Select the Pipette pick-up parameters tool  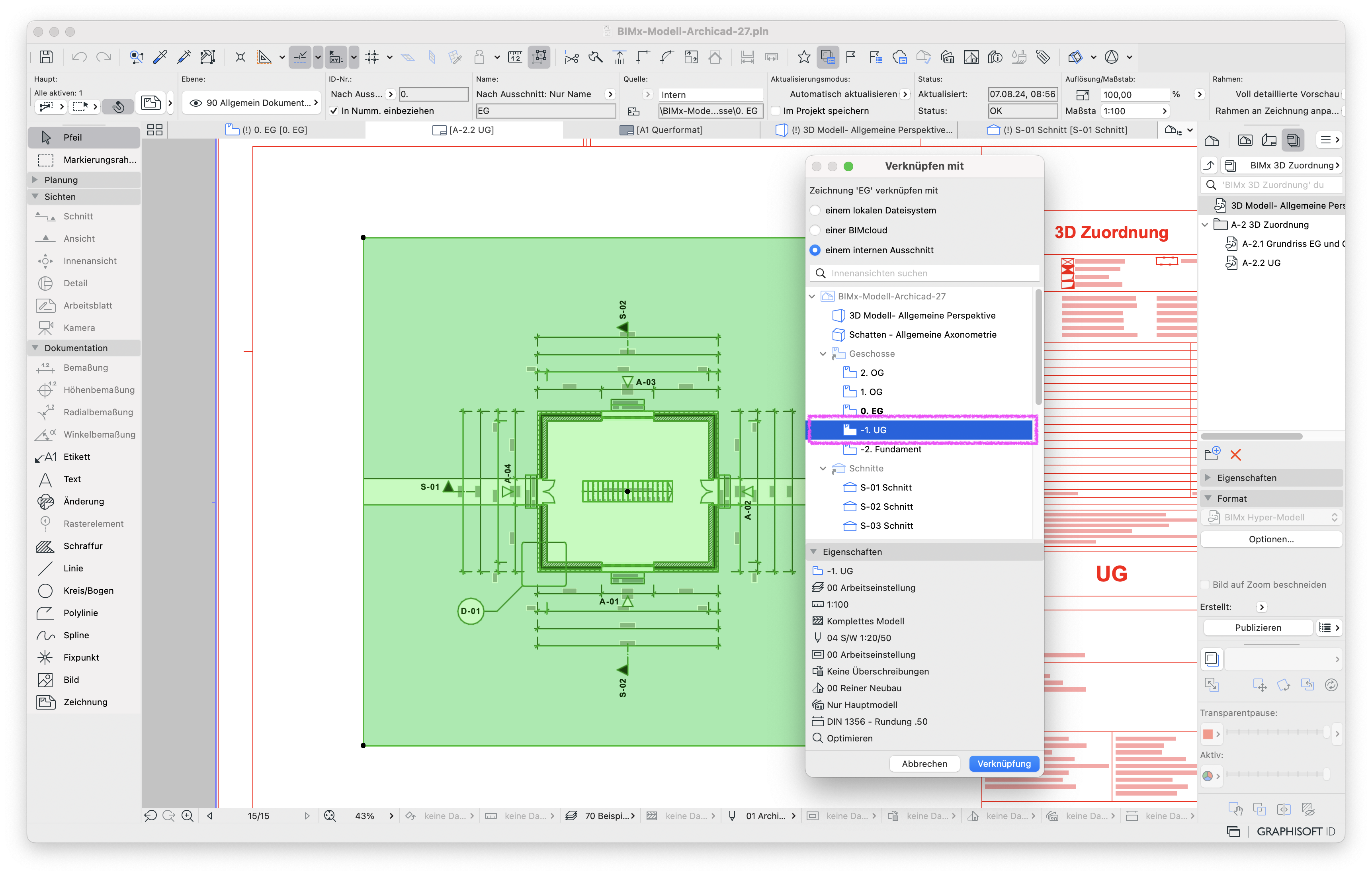click(x=160, y=57)
